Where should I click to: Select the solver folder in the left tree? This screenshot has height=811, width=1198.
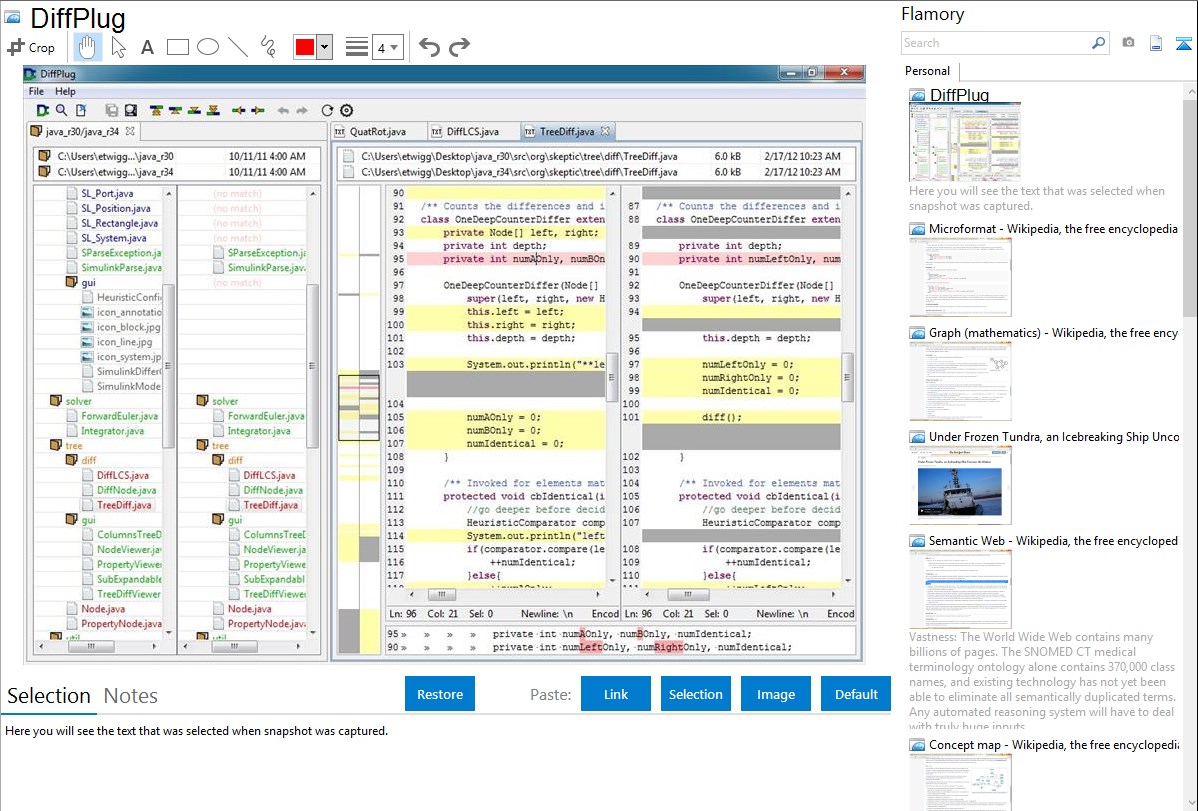78,401
